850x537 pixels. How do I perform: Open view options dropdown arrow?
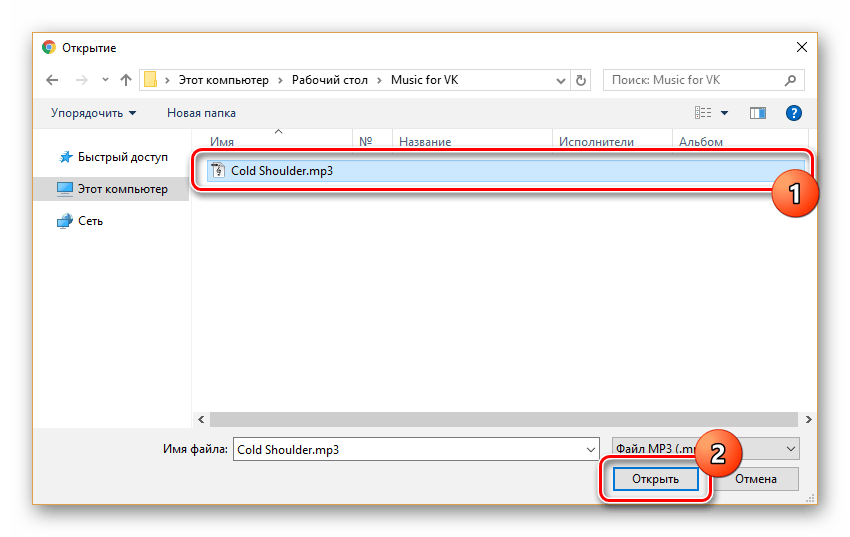(724, 113)
